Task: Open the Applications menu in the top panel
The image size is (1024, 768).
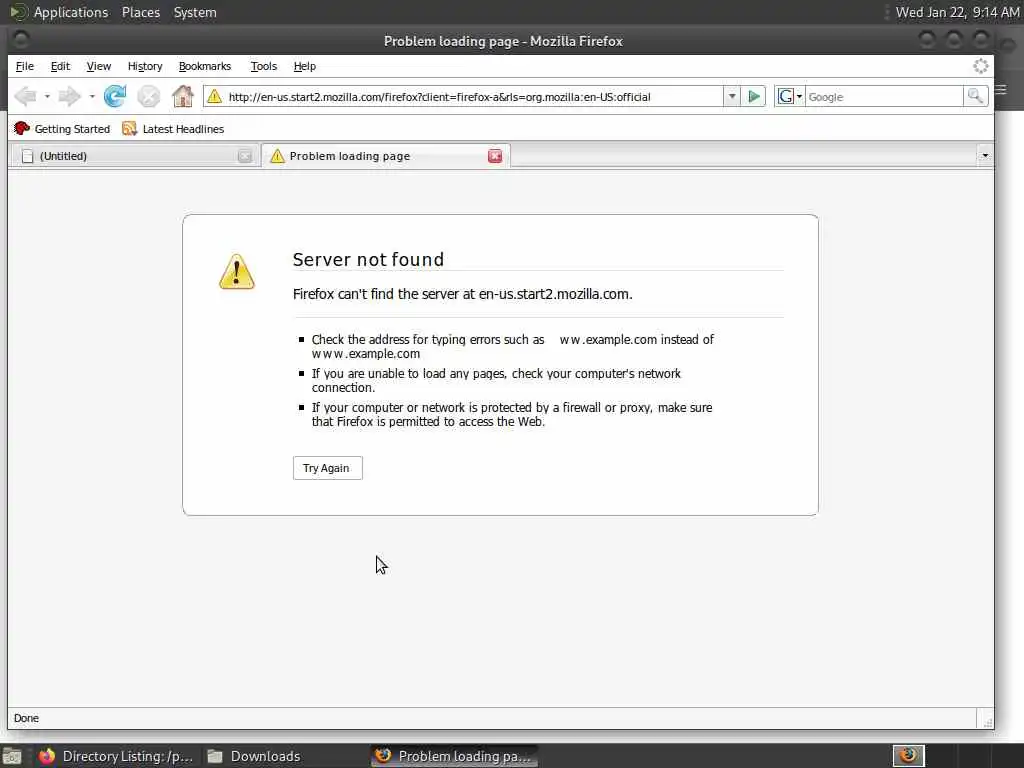Action: pyautogui.click(x=71, y=12)
